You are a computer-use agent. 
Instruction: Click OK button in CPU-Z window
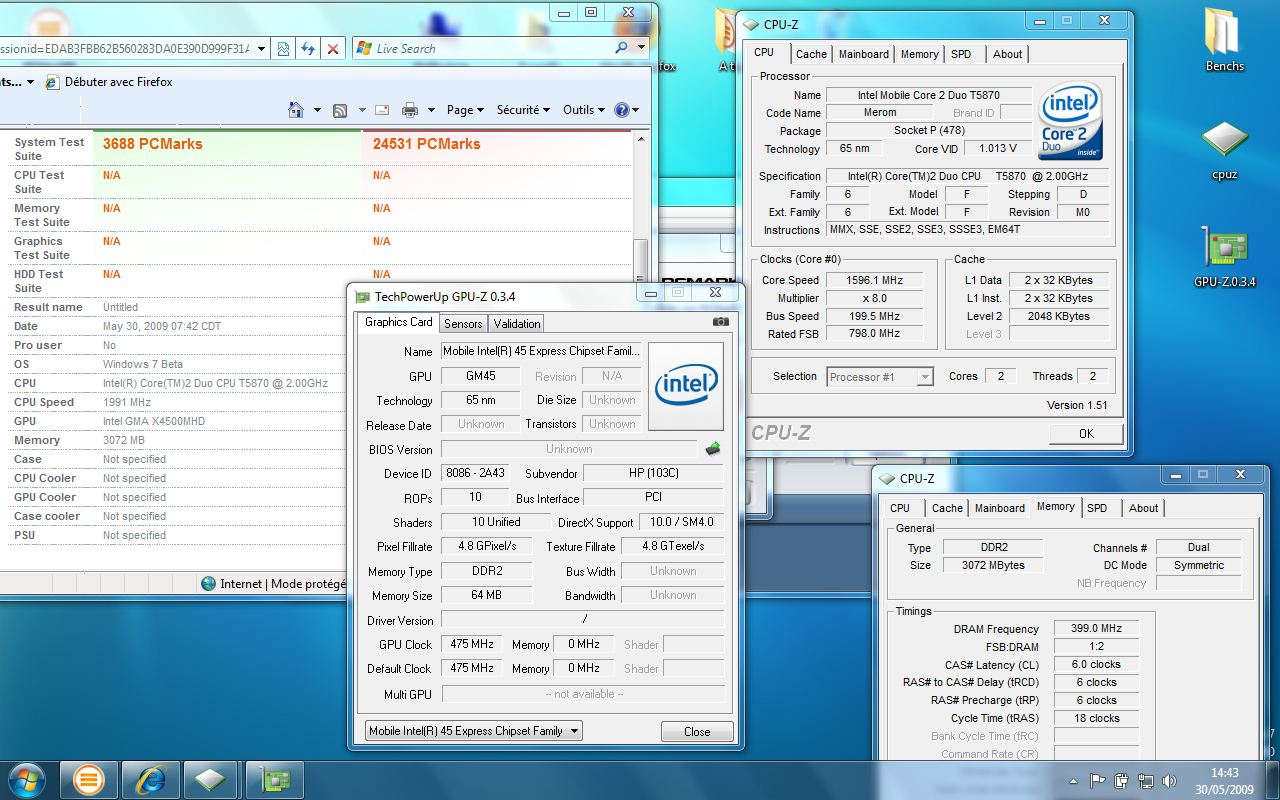tap(1086, 433)
